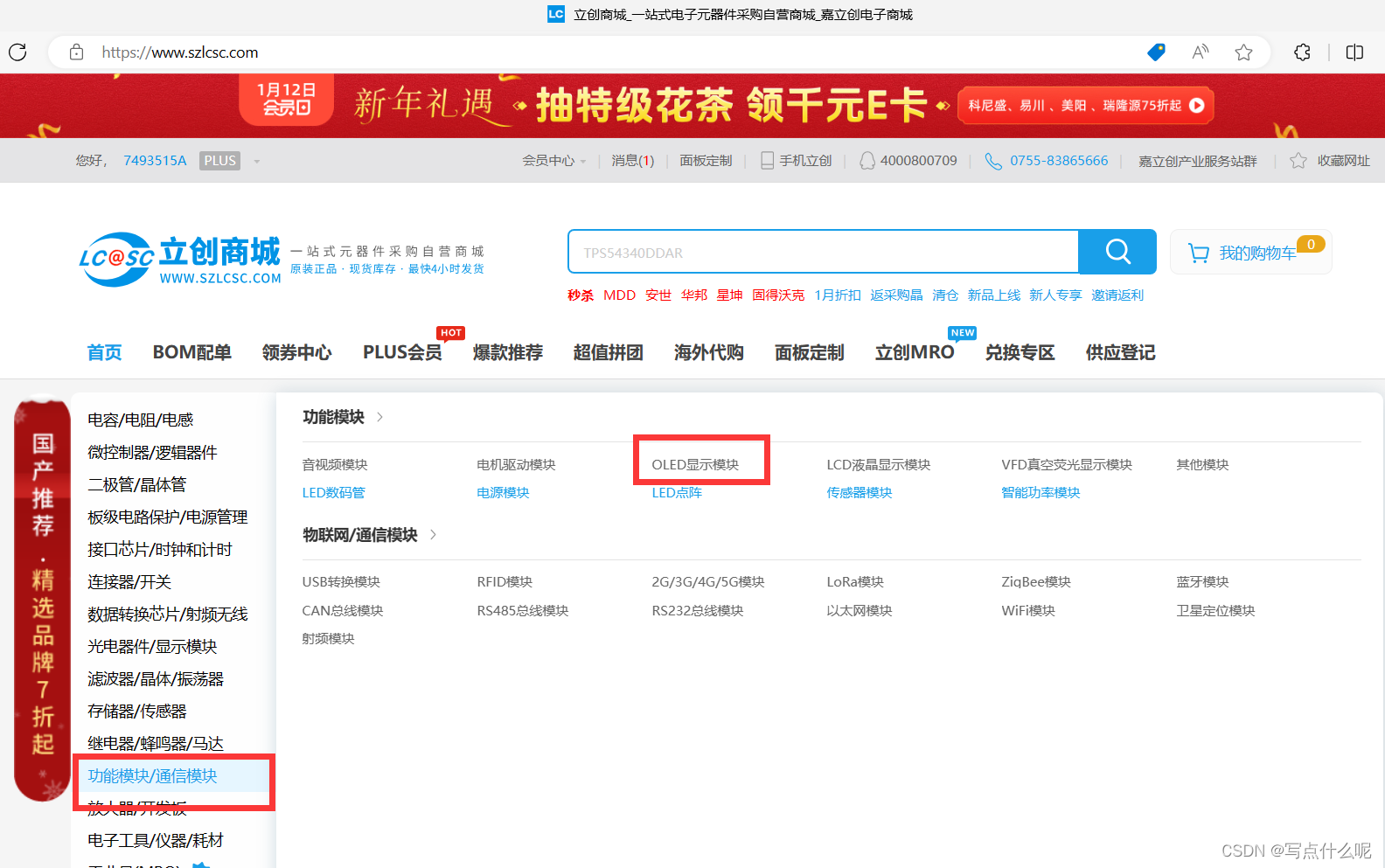Viewport: 1385px width, 868px height.
Task: Click the 国产推荐 red side banner
Action: pyautogui.click(x=42, y=601)
